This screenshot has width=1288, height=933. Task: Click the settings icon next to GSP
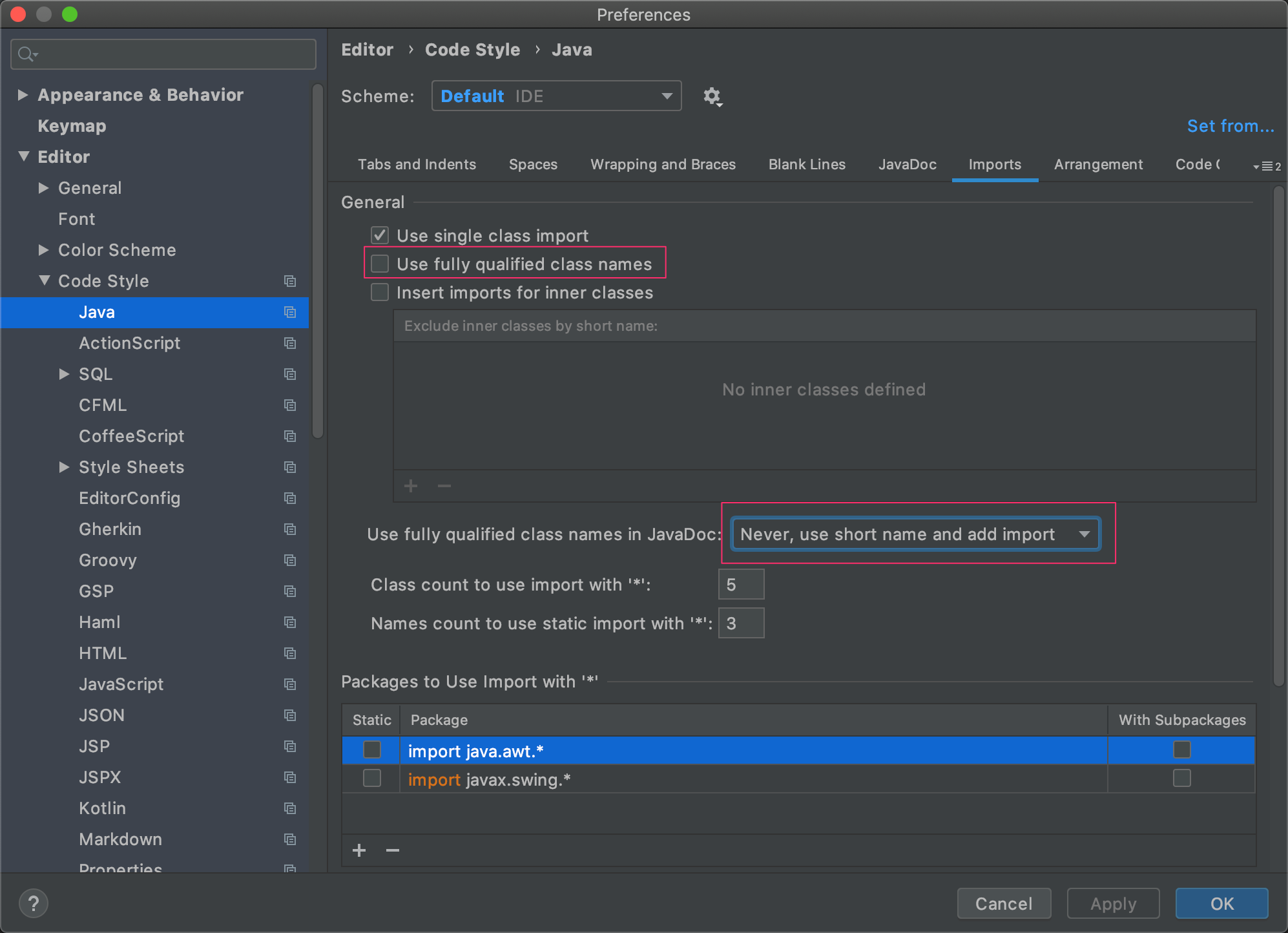[290, 591]
